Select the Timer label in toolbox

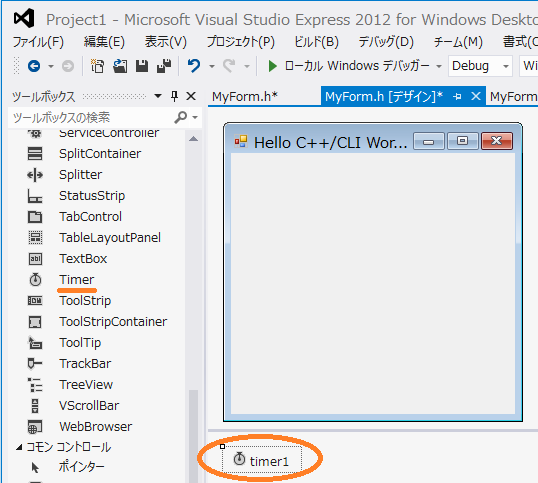coord(76,280)
